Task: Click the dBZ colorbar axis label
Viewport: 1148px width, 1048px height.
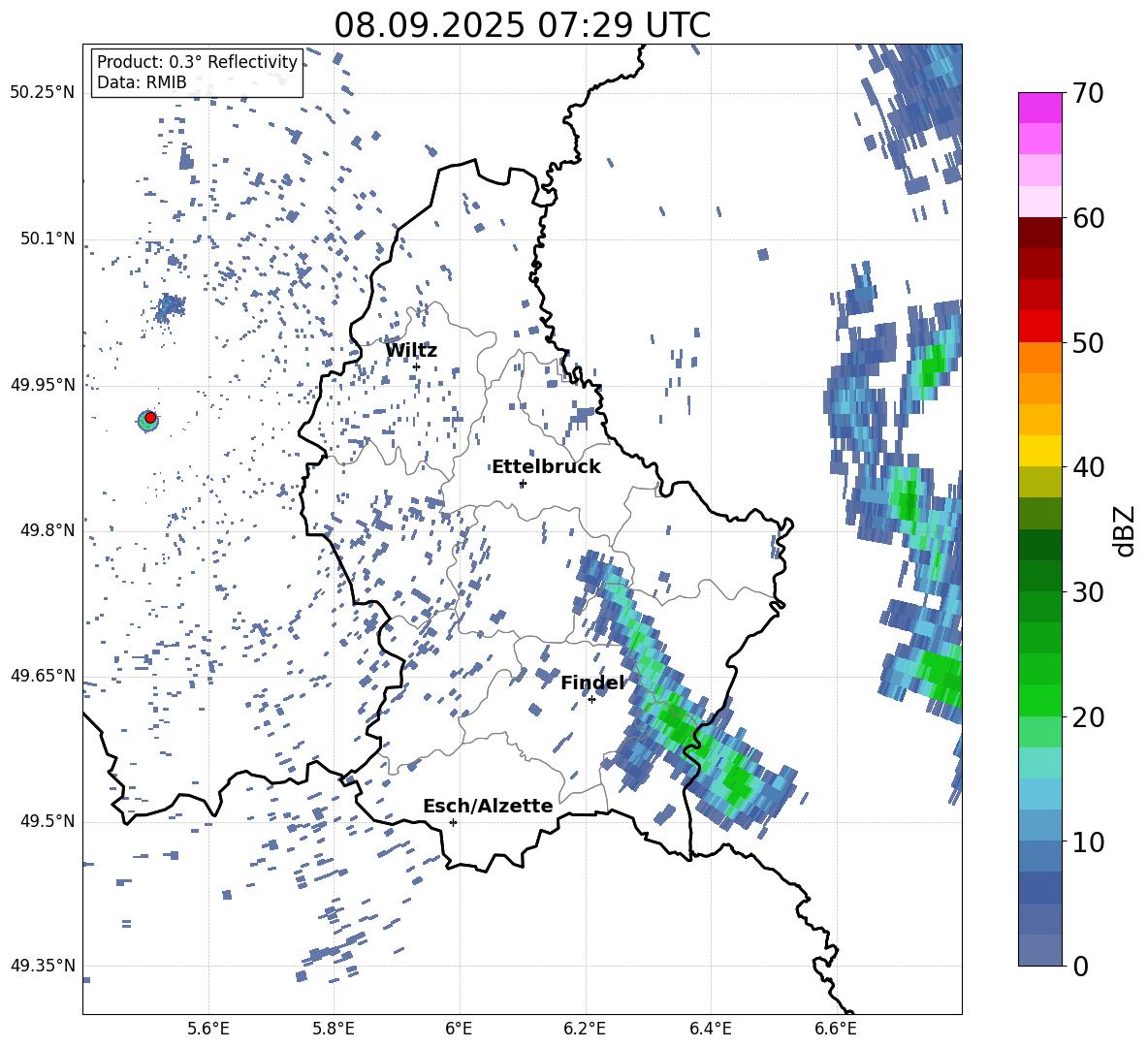Action: click(1126, 530)
